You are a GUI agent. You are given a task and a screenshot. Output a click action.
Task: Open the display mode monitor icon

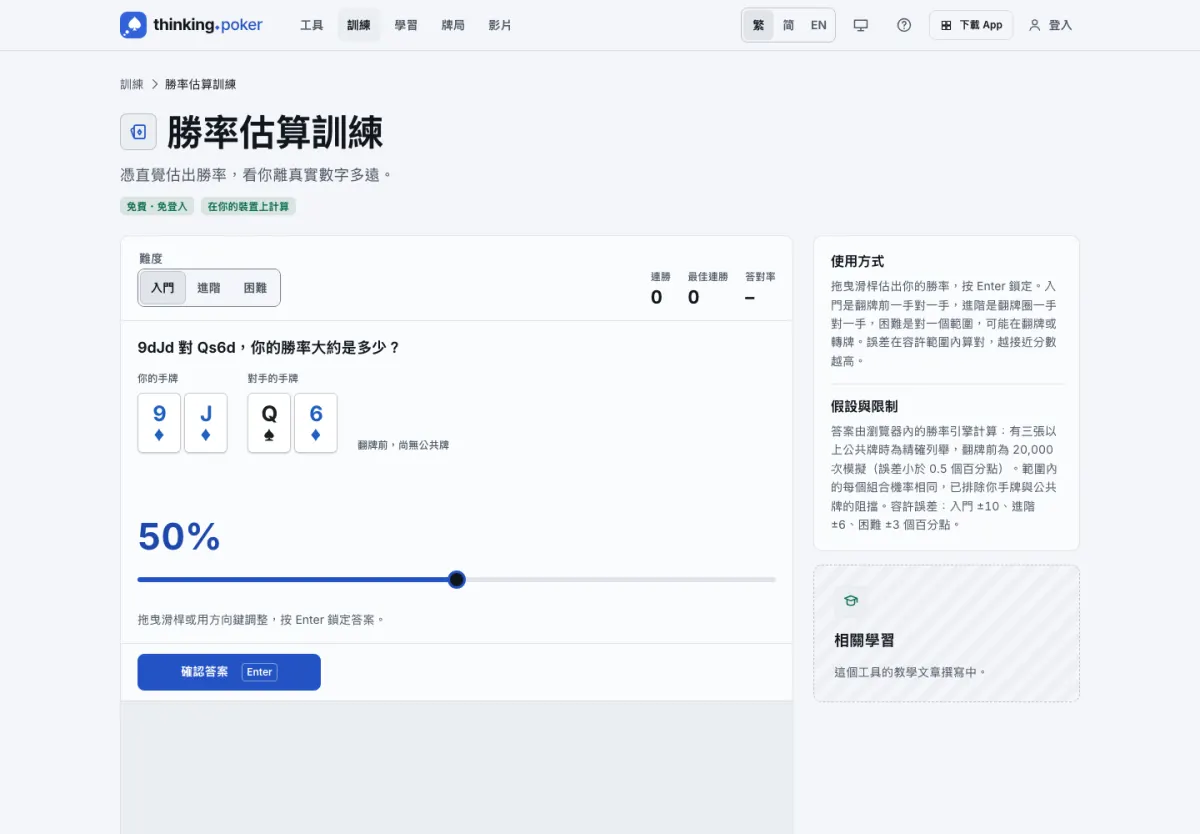point(861,25)
